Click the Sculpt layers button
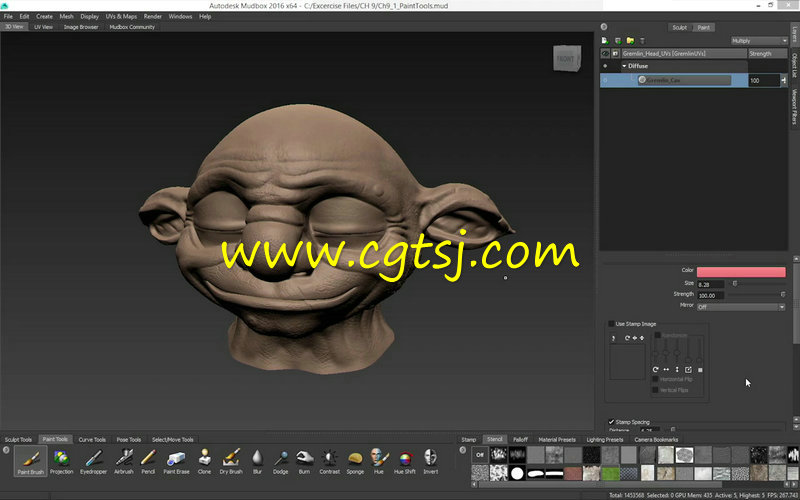800x500 pixels. [x=680, y=28]
